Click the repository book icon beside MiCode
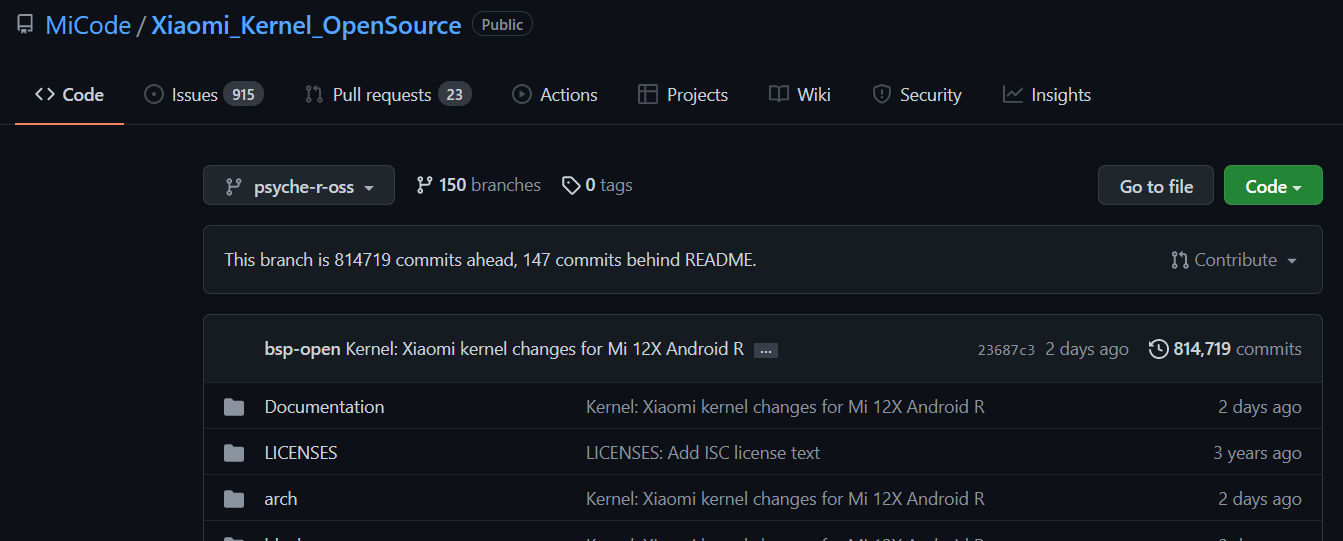This screenshot has width=1343, height=541. 25,25
